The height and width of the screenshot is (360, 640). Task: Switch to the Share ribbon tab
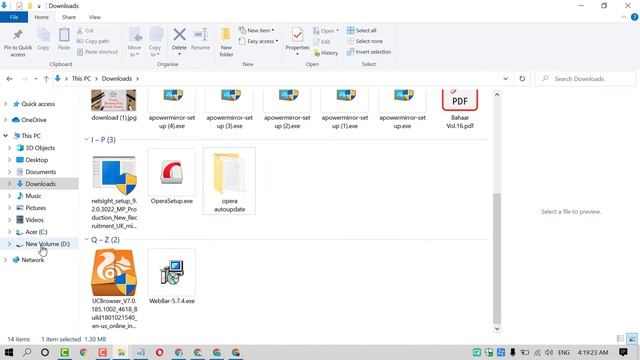[69, 17]
